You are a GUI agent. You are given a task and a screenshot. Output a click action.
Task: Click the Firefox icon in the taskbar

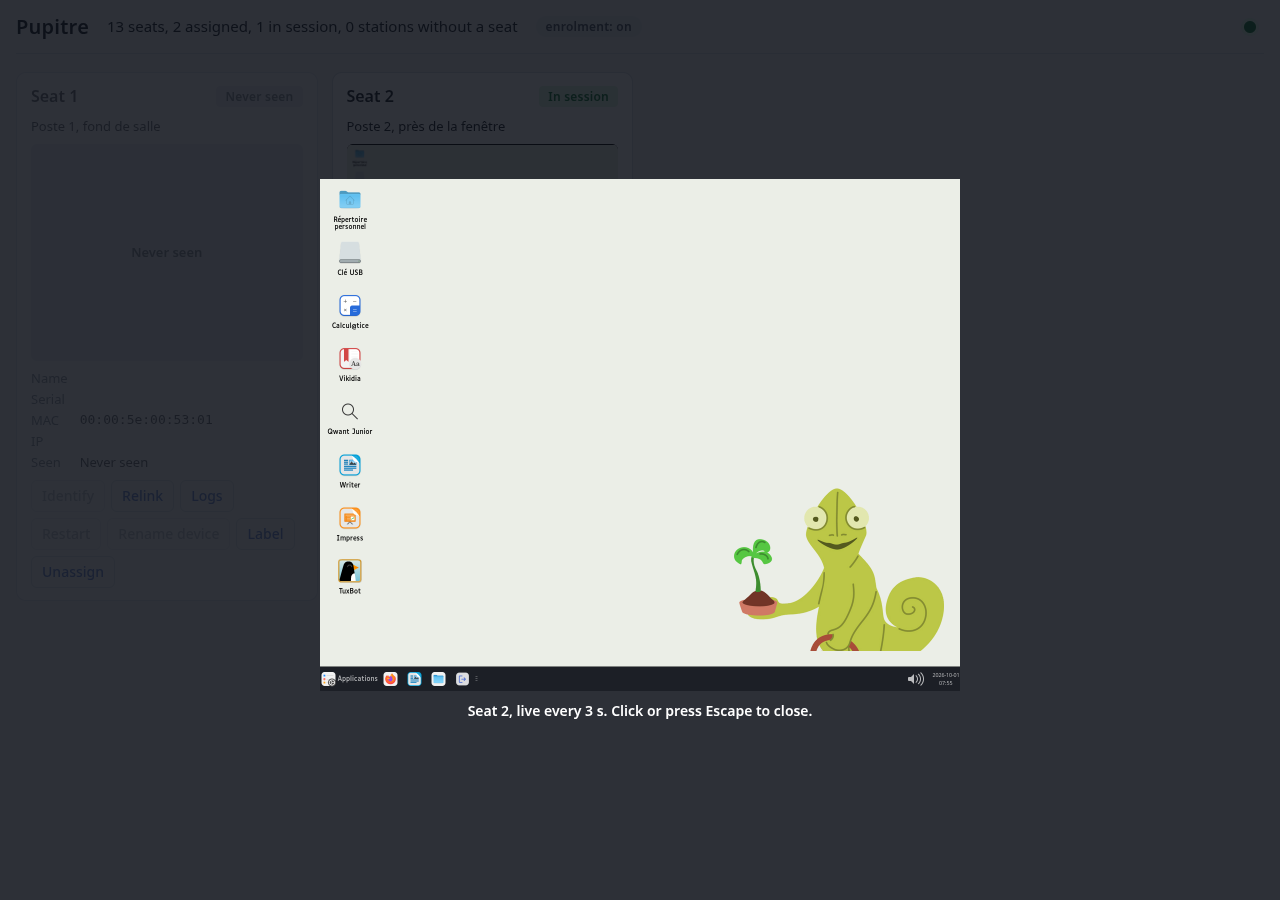[x=391, y=679]
